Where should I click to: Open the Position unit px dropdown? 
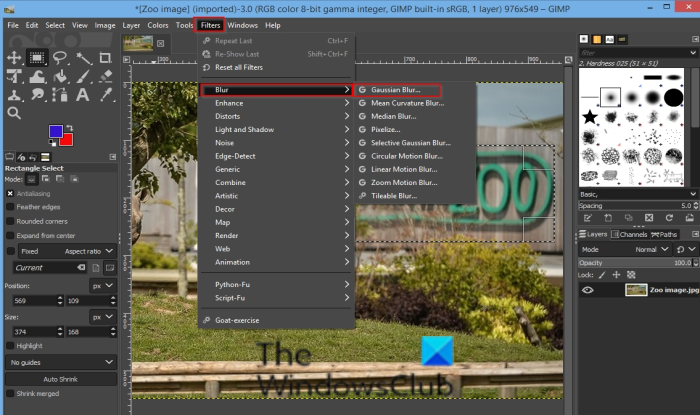(x=103, y=286)
